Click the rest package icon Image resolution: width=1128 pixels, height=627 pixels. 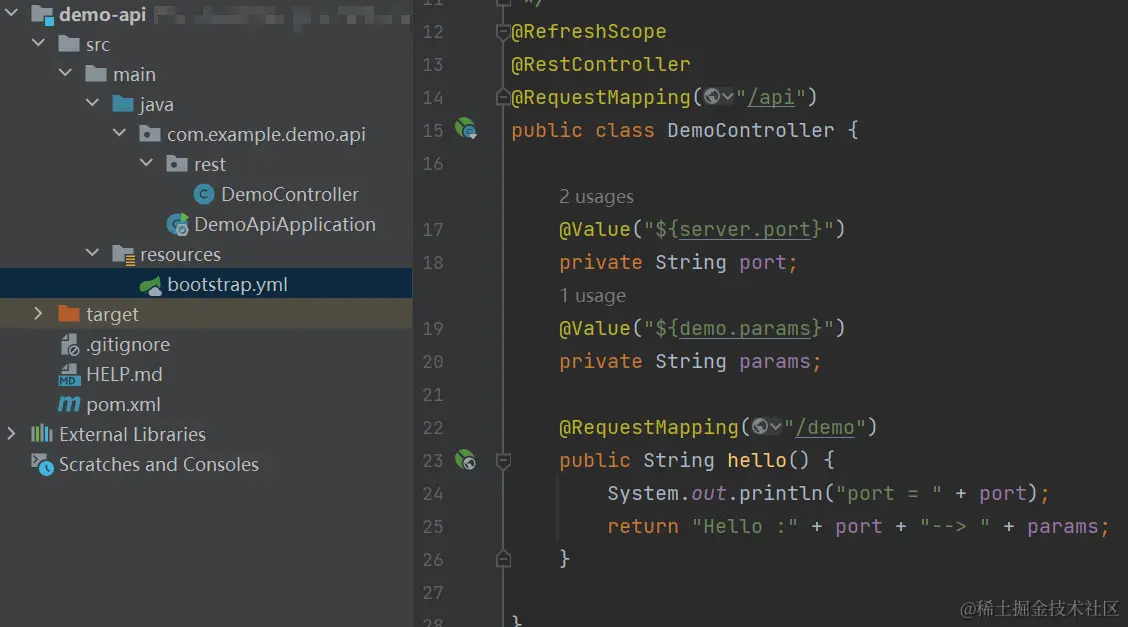pyautogui.click(x=177, y=164)
